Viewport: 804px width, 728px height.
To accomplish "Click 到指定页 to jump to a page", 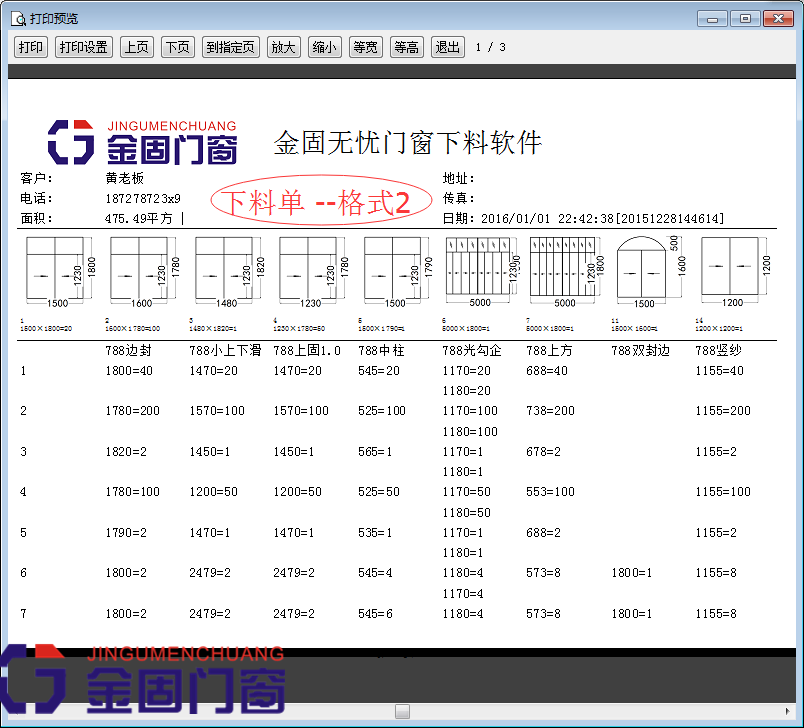I will pyautogui.click(x=230, y=46).
